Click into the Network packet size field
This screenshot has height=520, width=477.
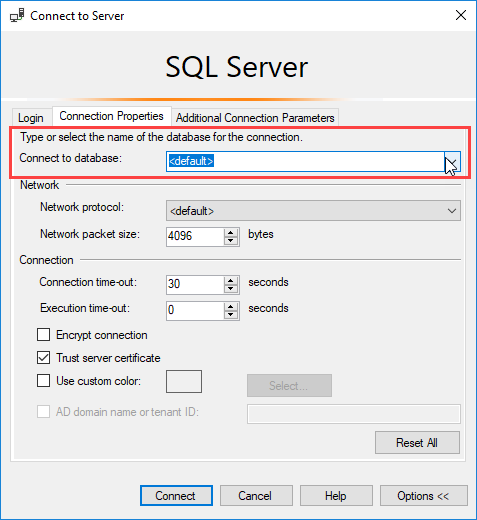coord(195,237)
